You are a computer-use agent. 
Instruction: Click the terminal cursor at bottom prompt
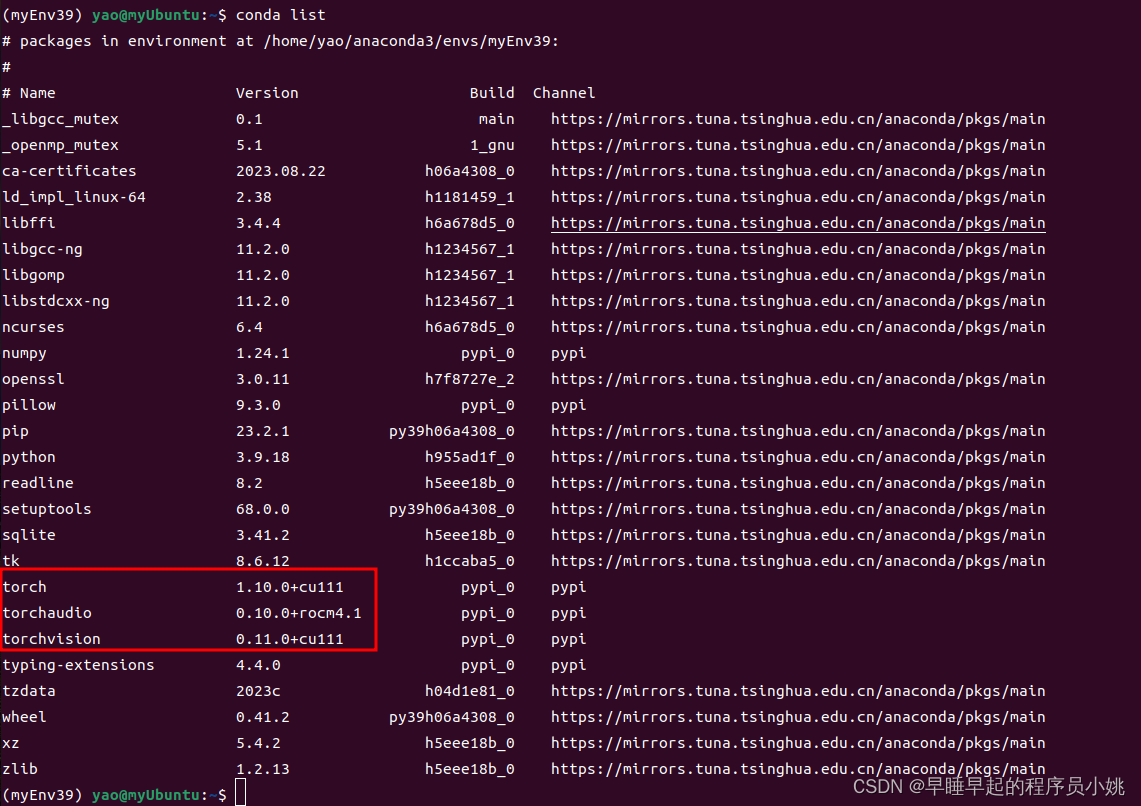click(240, 791)
